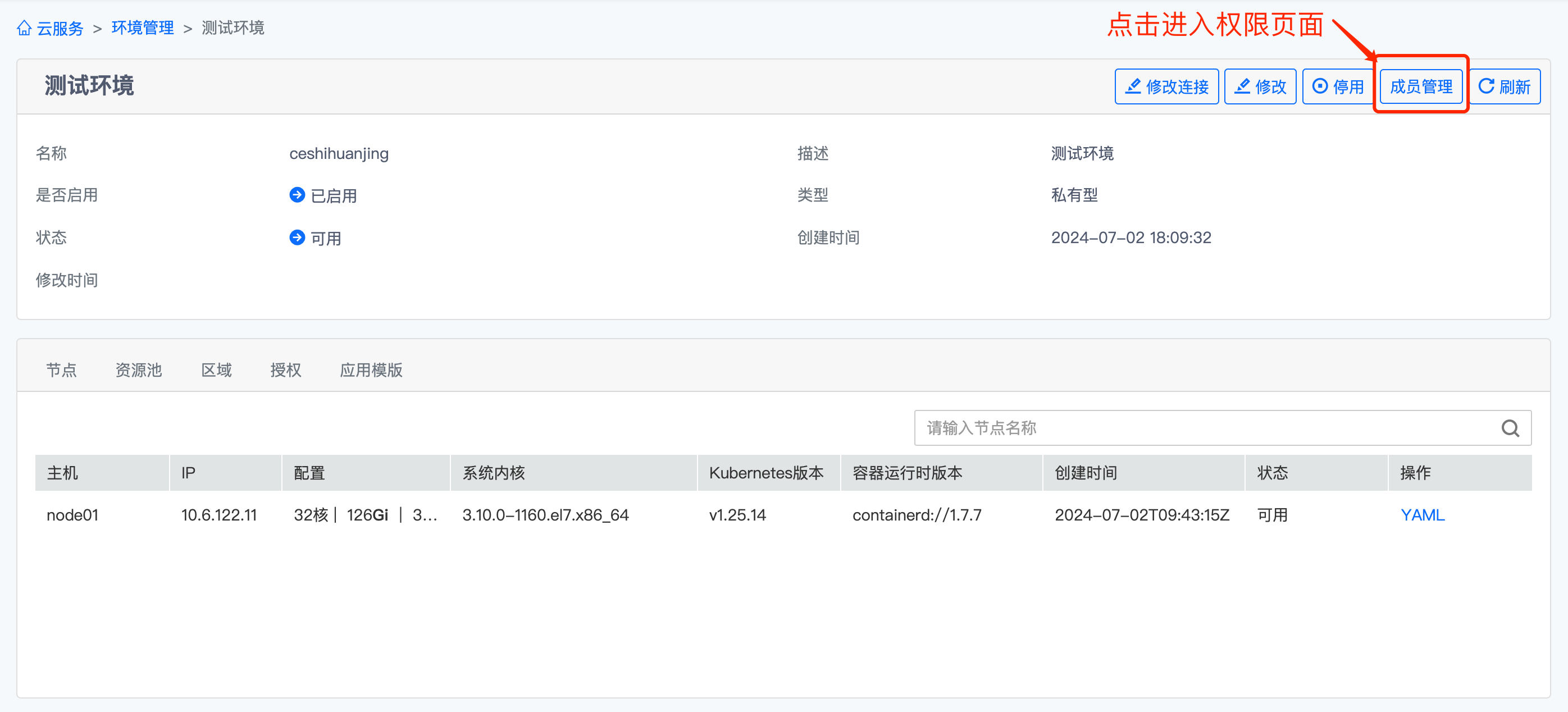Click kernel value 3.10.0-1160.el7.x86_64
Screen dimensions: 1568x712
(x=545, y=515)
